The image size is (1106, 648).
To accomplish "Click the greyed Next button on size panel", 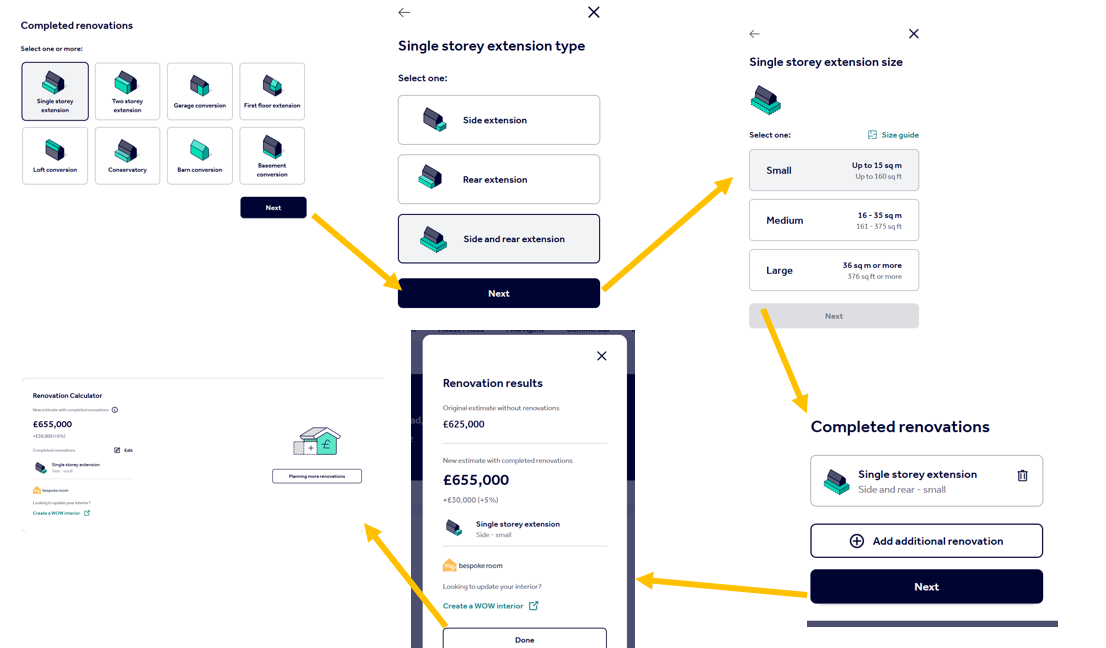I will [834, 316].
